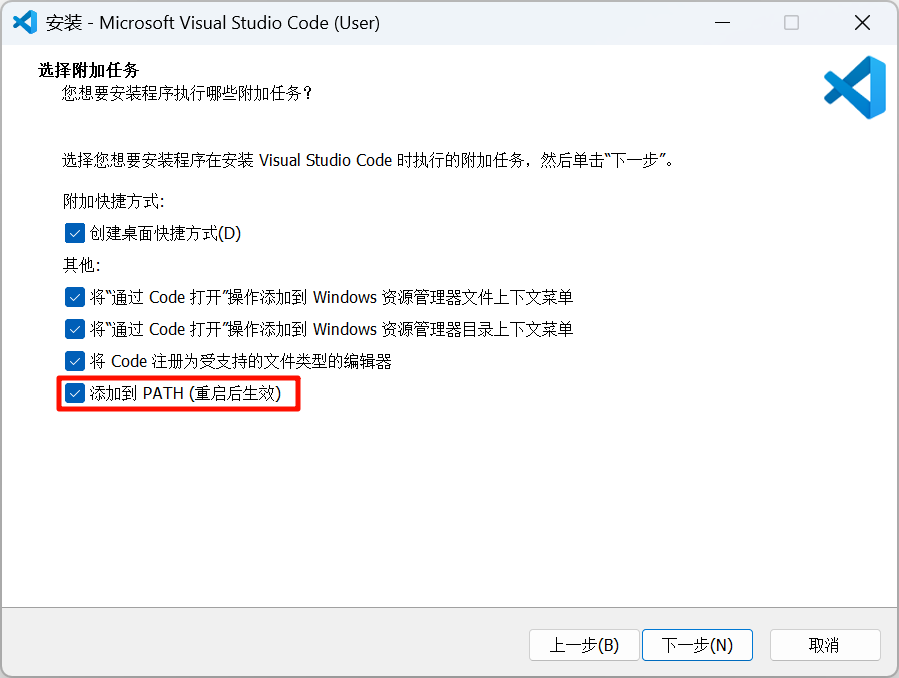This screenshot has height=678, width=899.
Task: Cancel setup with 取消 button
Action: tap(824, 645)
